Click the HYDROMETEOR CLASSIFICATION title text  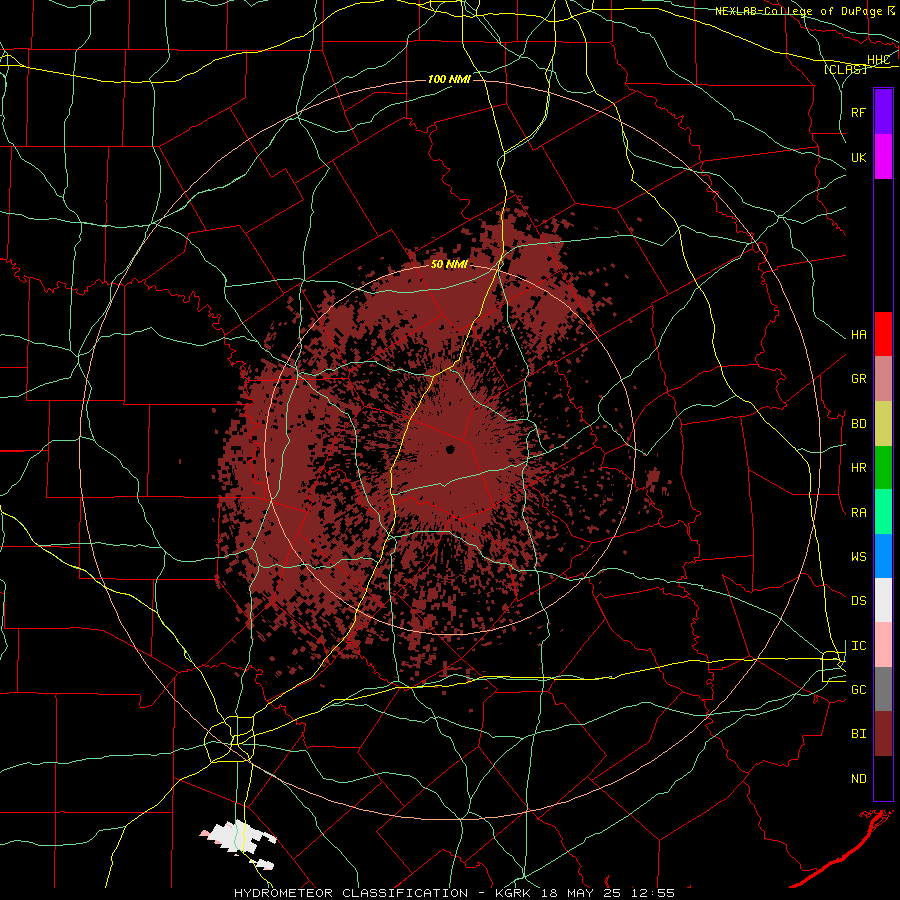pyautogui.click(x=351, y=893)
